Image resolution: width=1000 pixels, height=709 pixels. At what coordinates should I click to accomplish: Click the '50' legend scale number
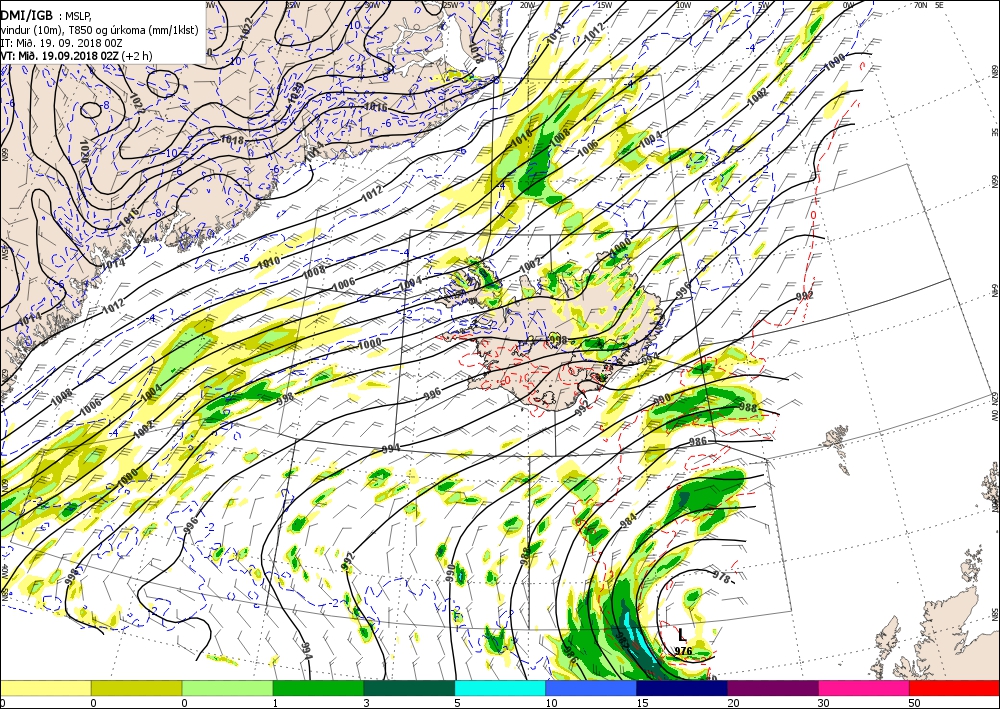coord(915,703)
